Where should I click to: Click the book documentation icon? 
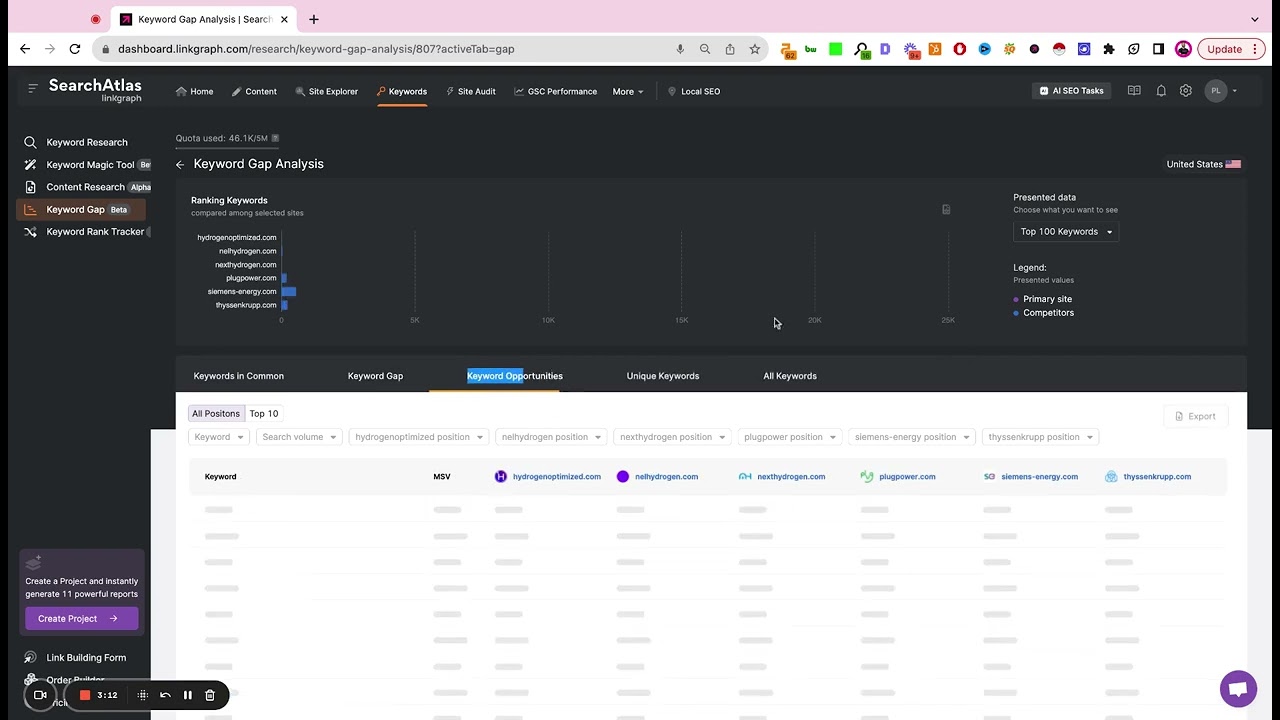pos(1134,91)
